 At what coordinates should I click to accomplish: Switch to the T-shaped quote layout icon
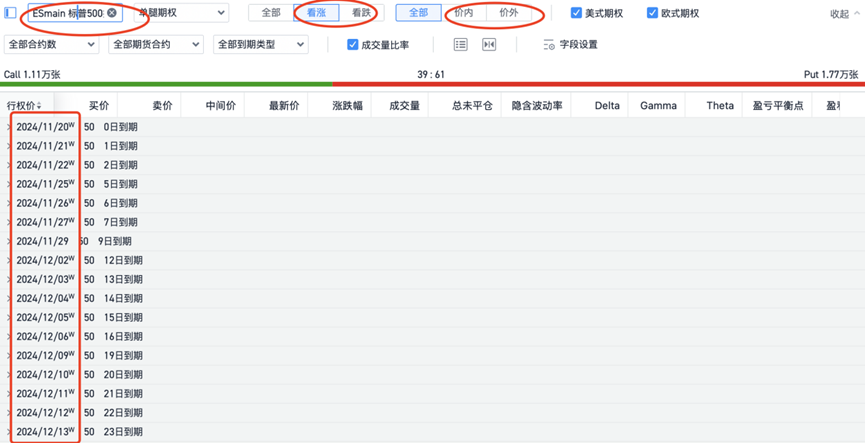[x=489, y=45]
